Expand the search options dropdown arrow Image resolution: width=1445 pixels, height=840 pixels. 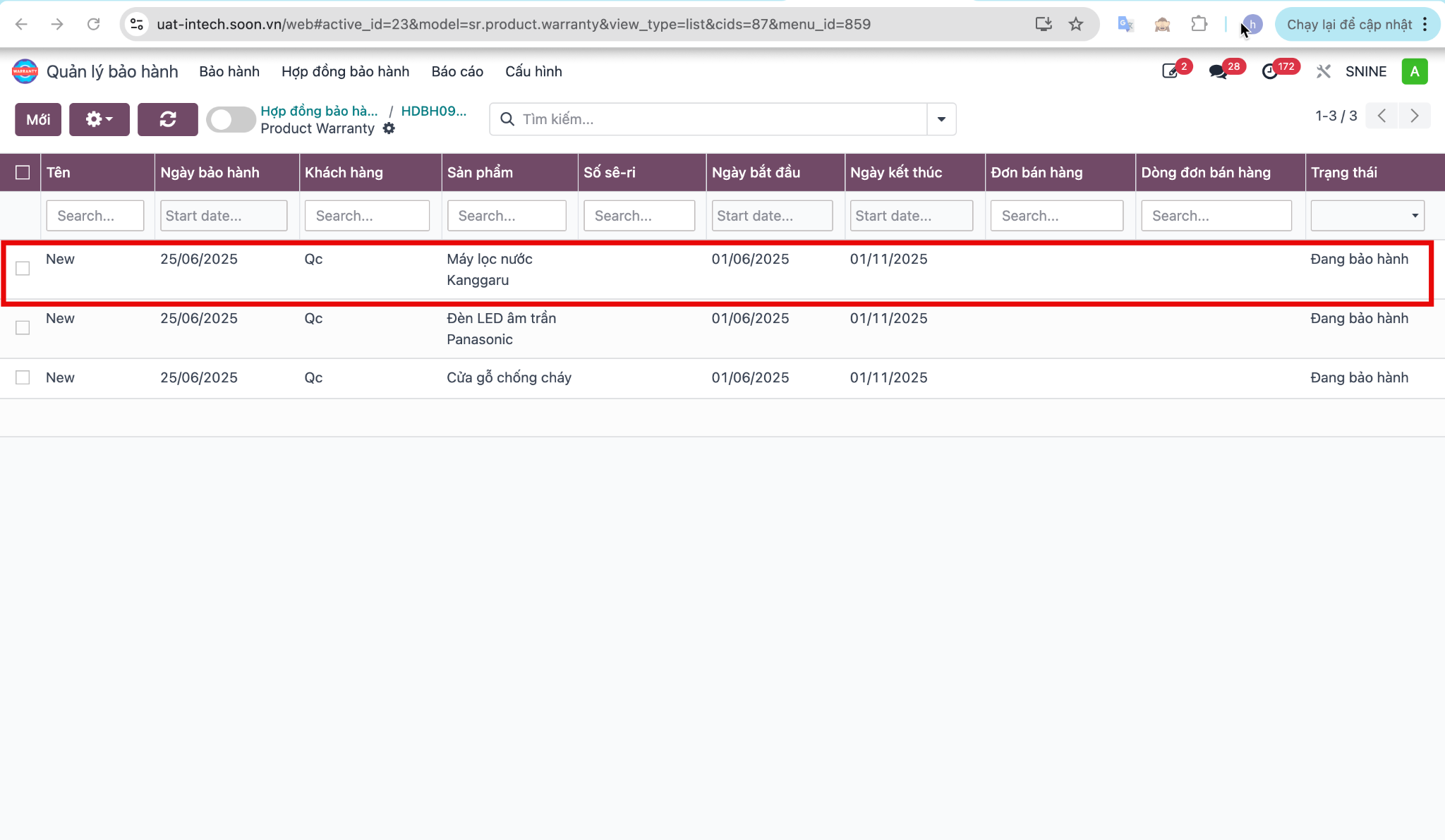941,119
